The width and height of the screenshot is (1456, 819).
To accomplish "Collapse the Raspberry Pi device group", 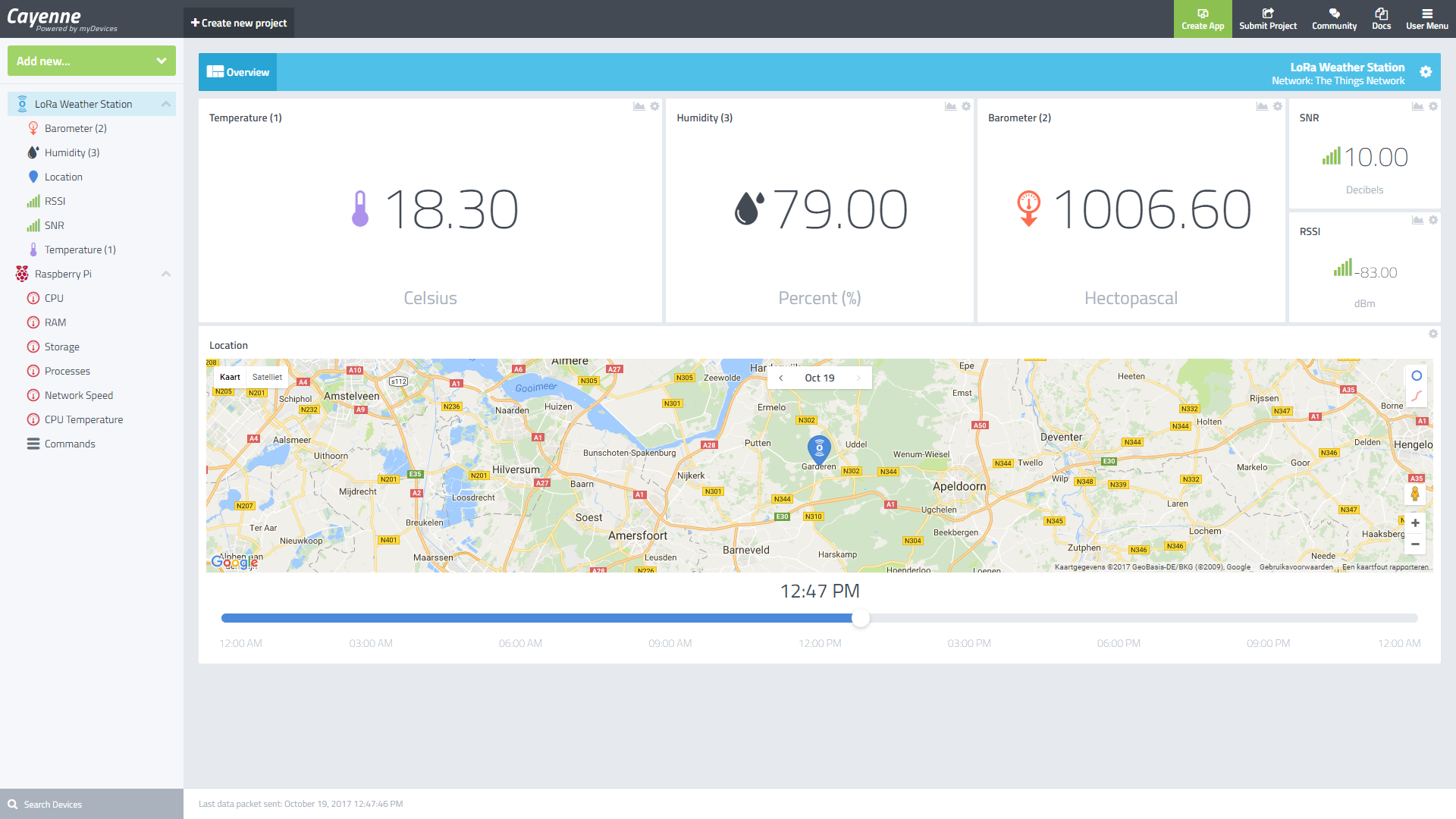I will coord(165,274).
